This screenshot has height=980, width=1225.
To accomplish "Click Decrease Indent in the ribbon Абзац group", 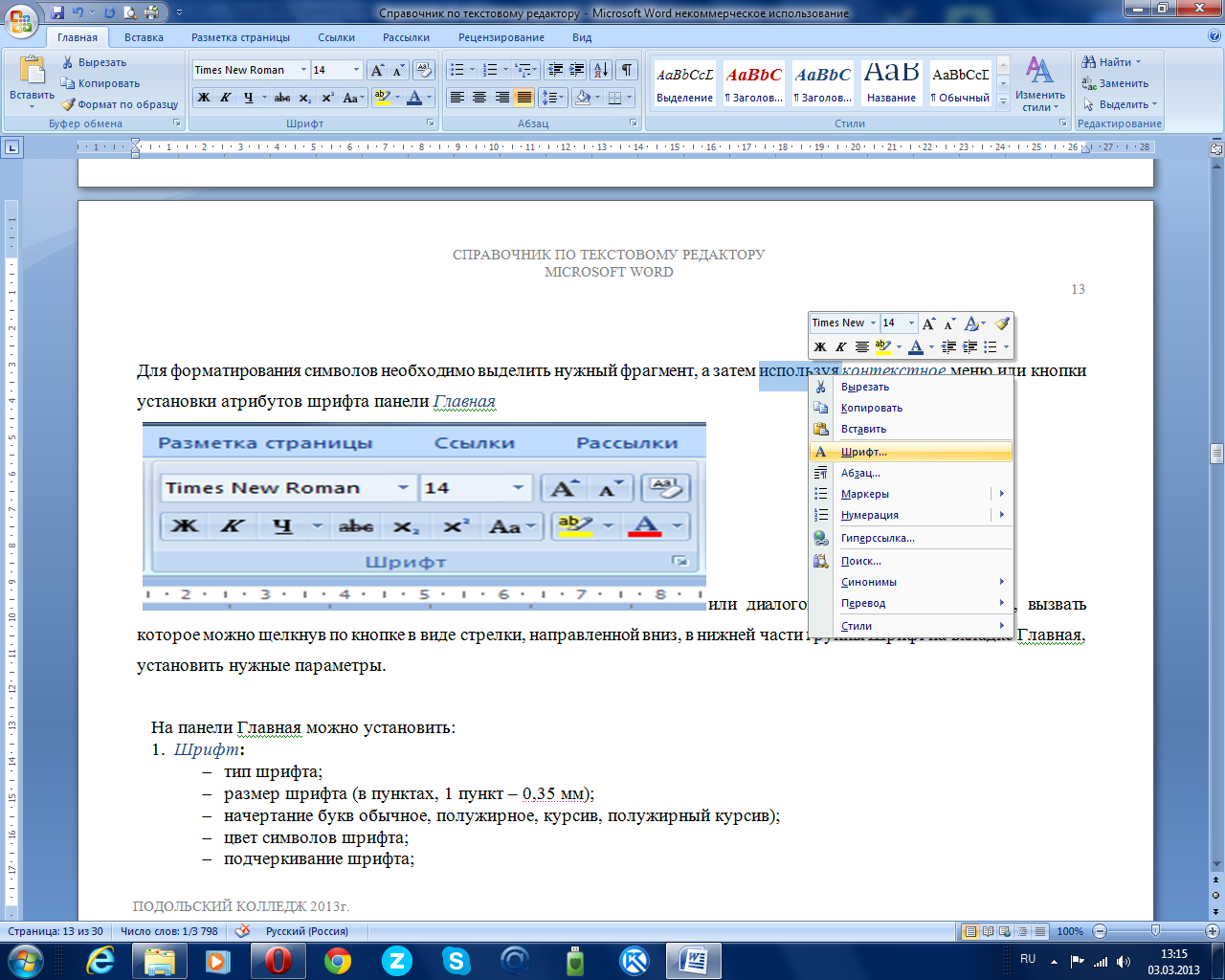I will pyautogui.click(x=555, y=70).
